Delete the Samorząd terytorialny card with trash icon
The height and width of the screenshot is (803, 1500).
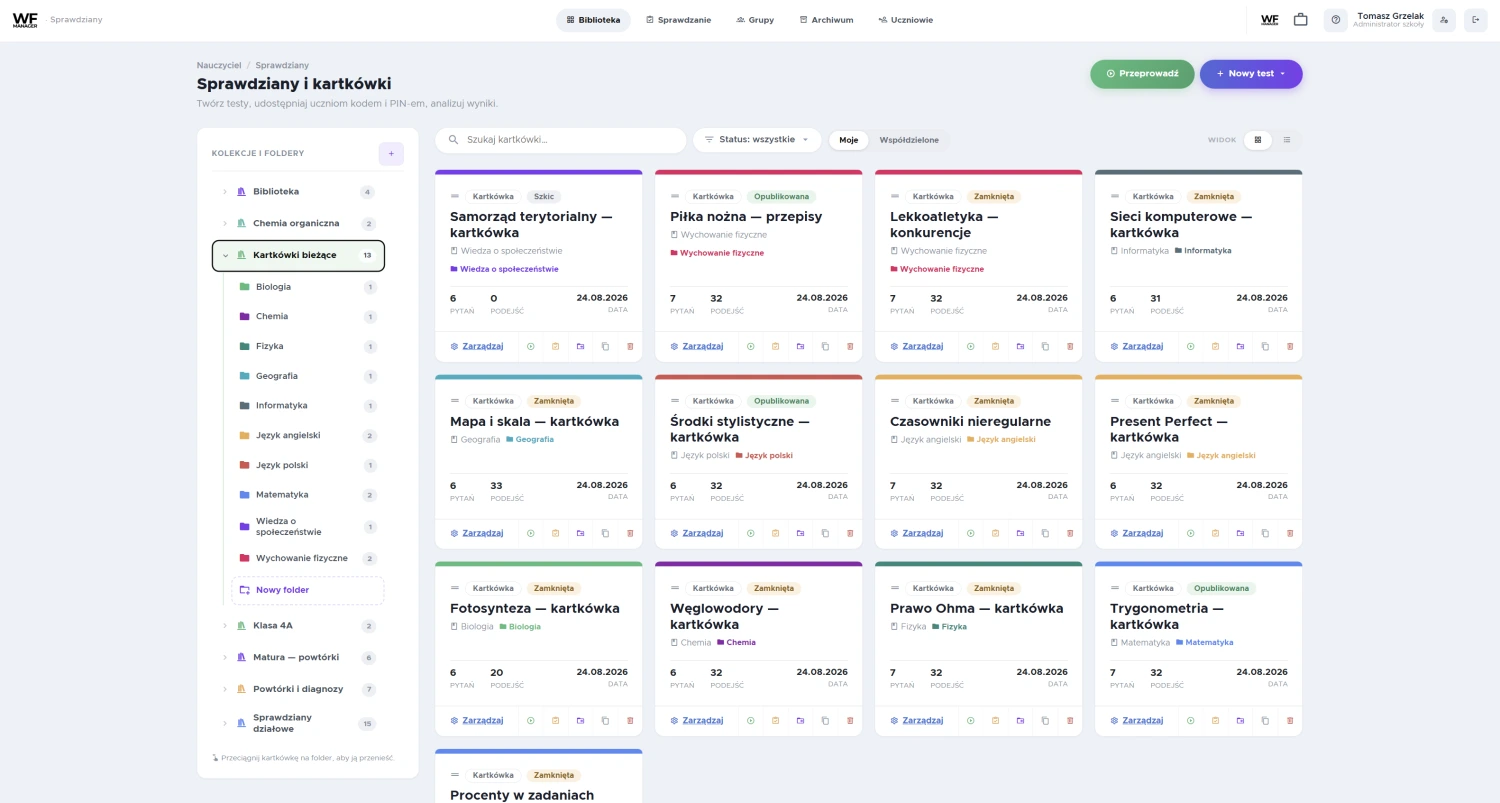pyautogui.click(x=630, y=346)
